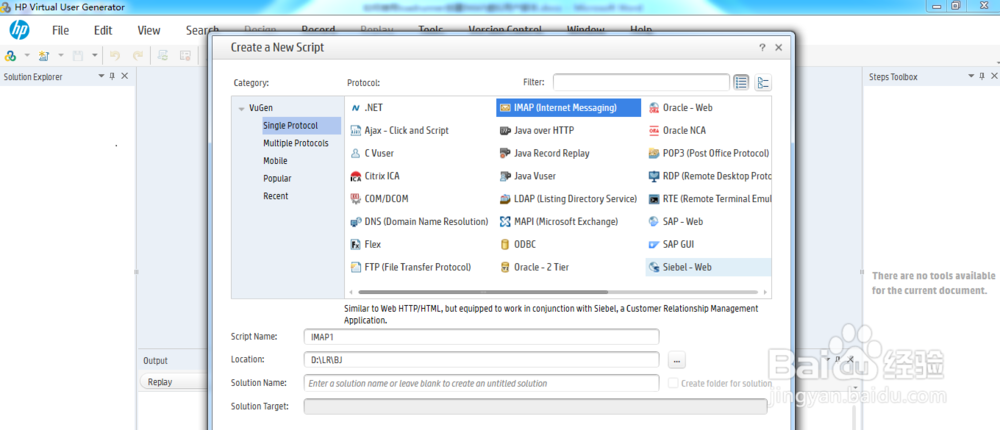Click the New Script toolbar icon
Viewport: 1000px width, 430px height.
click(x=43, y=56)
